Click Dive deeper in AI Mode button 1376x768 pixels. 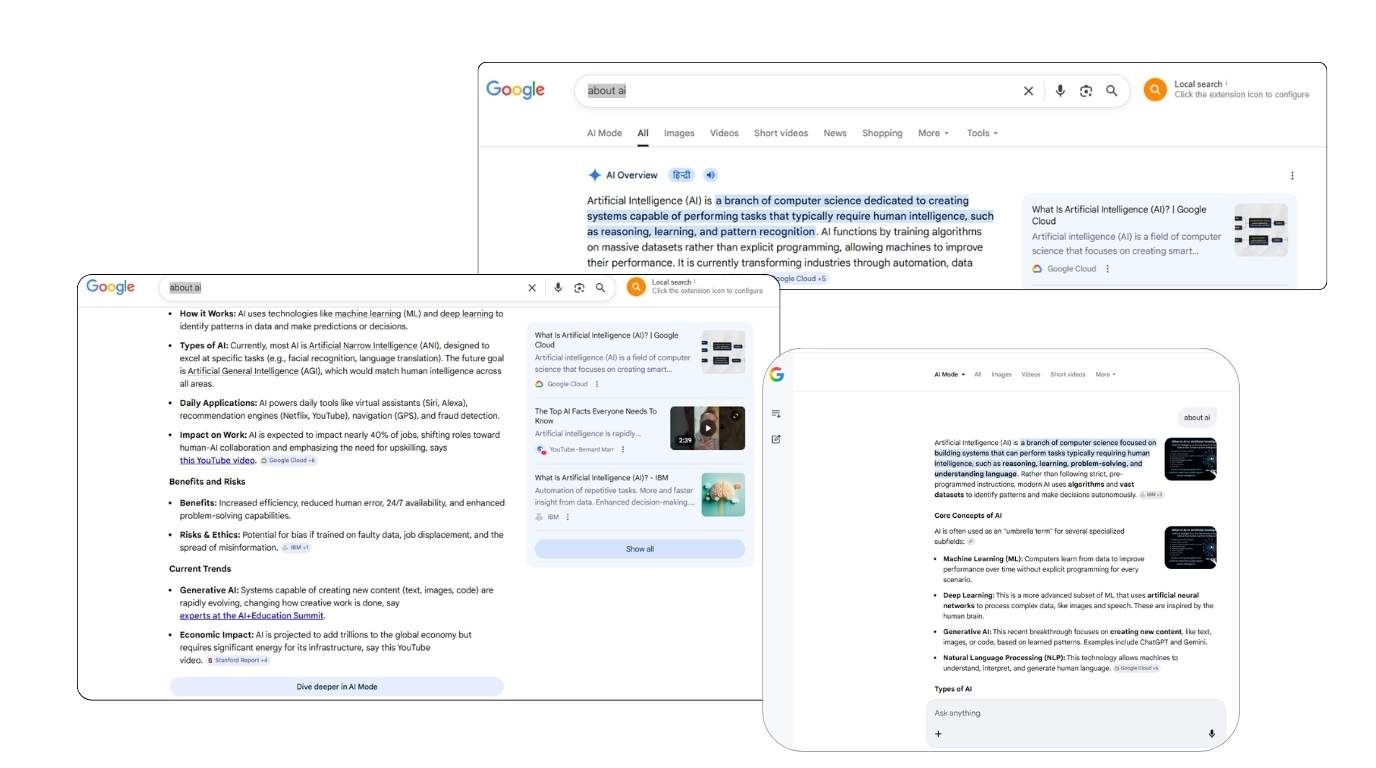point(337,687)
